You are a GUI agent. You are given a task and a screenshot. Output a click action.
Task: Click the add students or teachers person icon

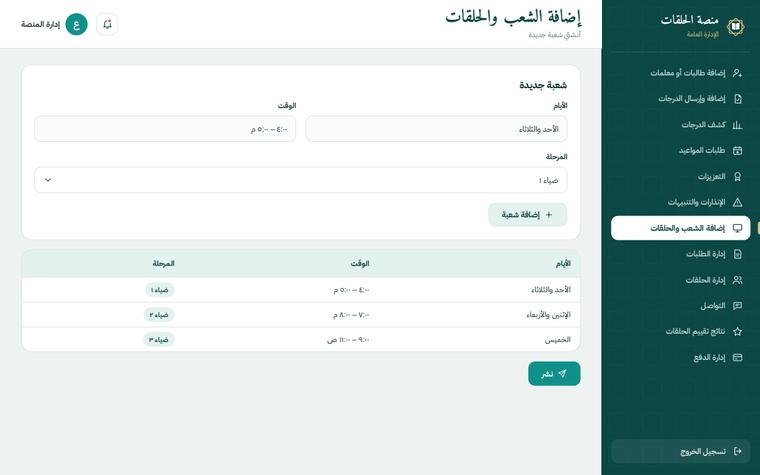(x=737, y=73)
